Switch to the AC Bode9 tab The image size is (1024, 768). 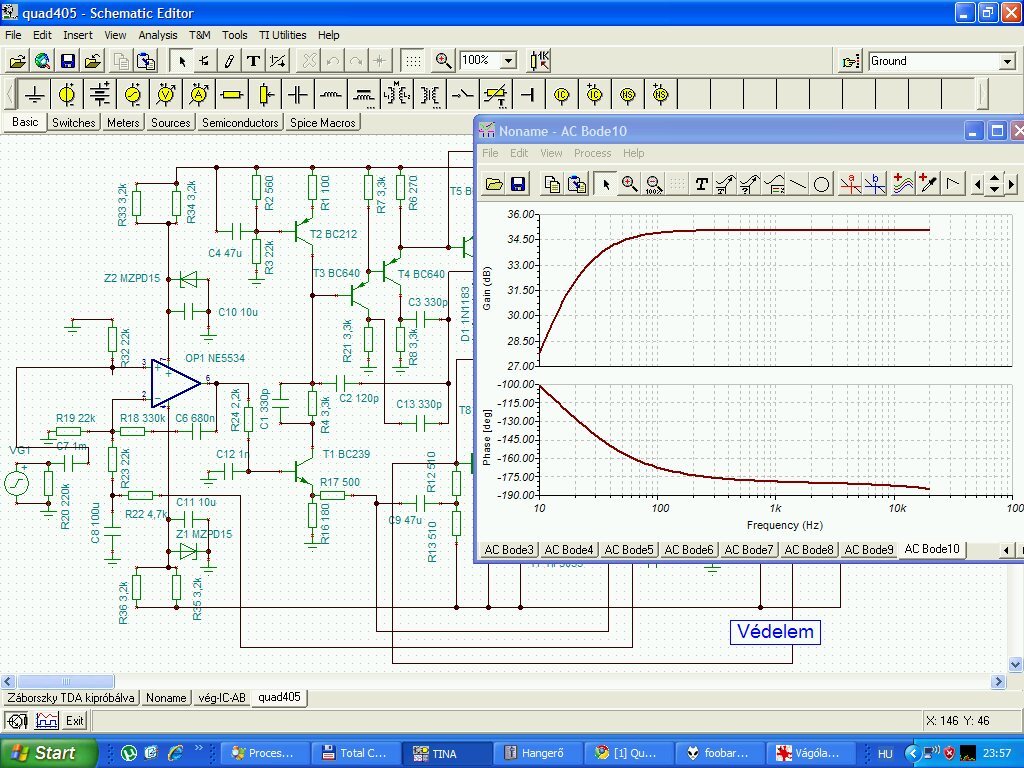pos(869,550)
